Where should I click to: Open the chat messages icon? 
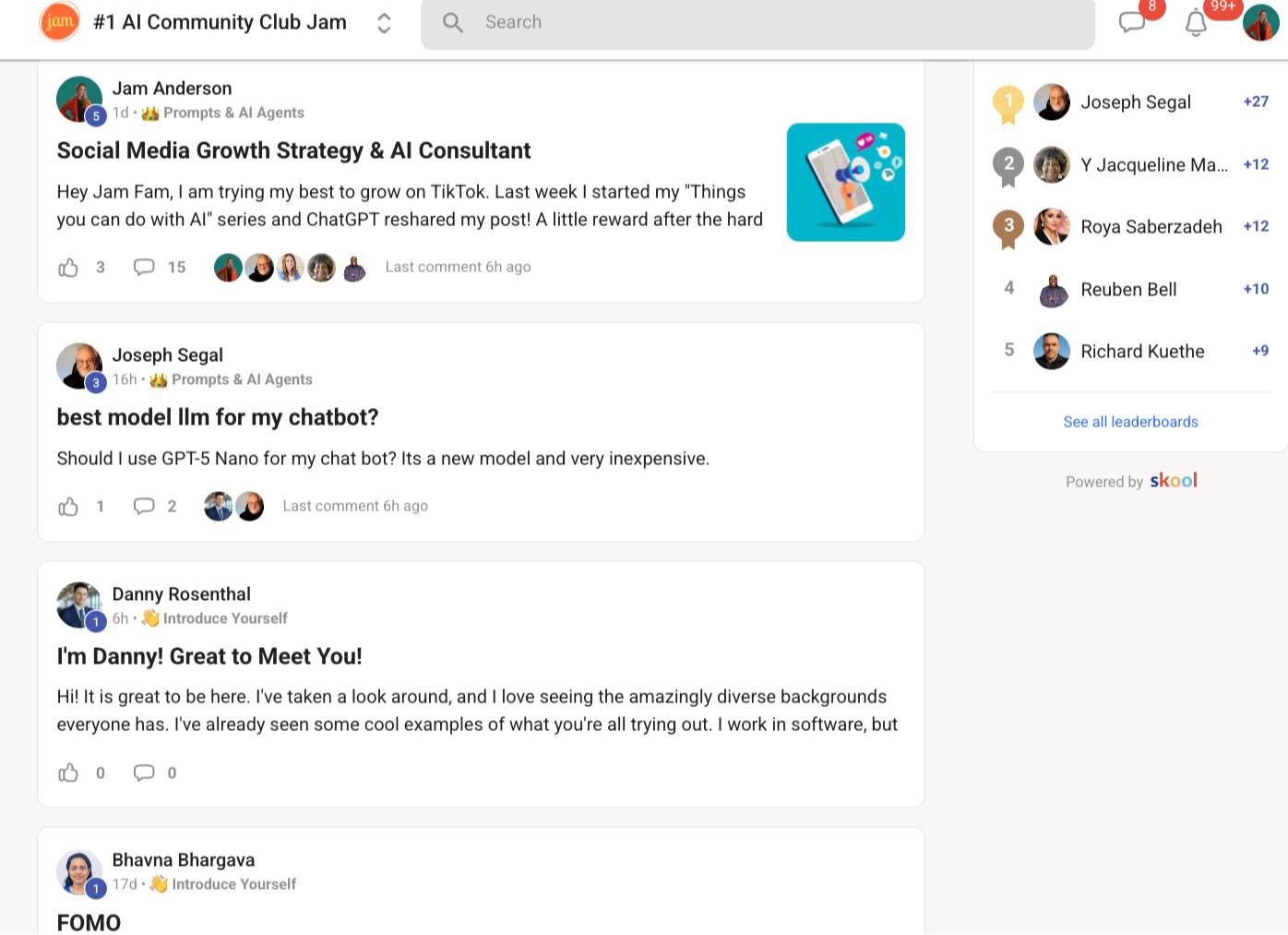pos(1132,22)
